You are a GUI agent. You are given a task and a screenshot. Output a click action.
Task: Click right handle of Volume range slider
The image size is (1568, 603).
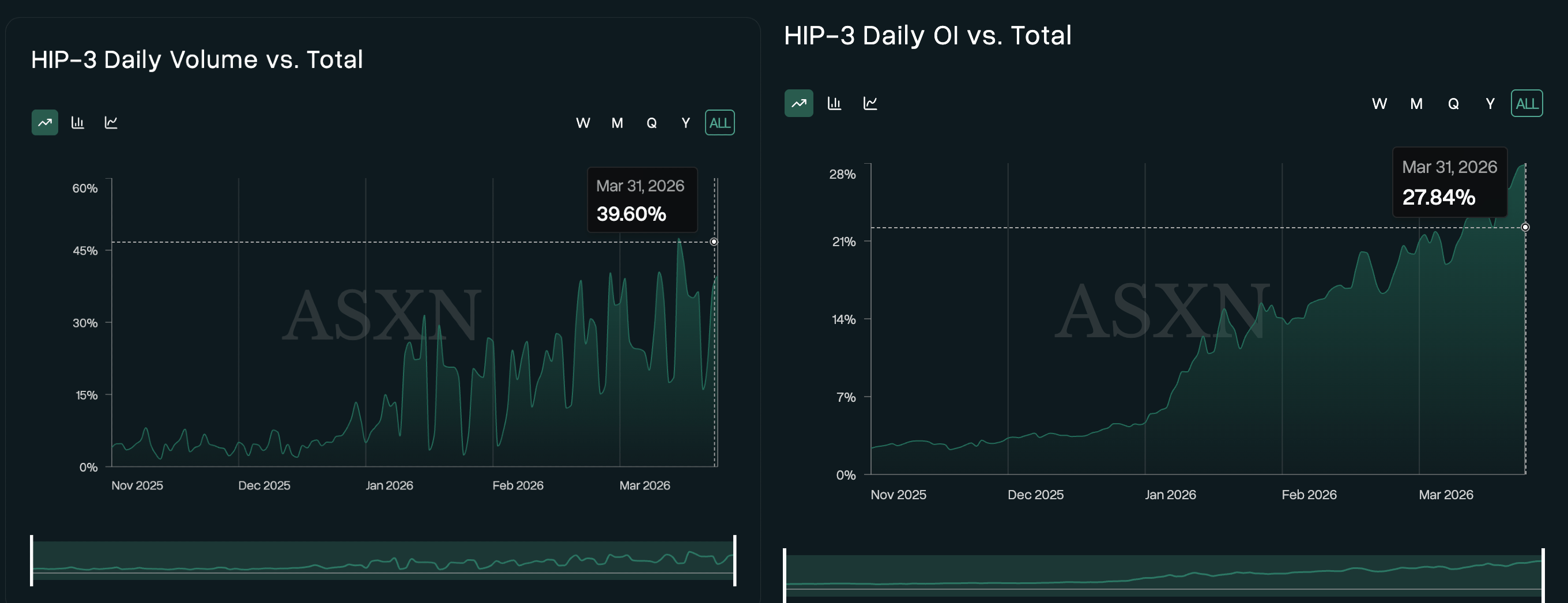[734, 560]
